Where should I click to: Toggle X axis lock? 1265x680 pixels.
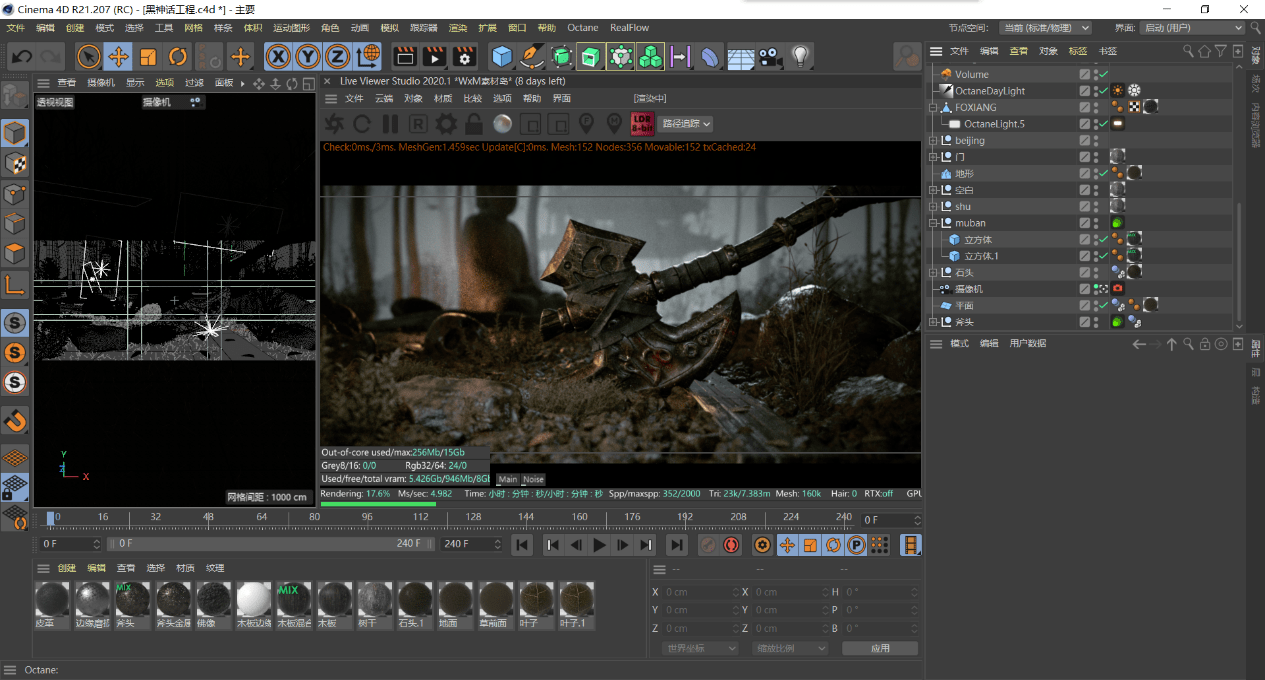click(277, 57)
